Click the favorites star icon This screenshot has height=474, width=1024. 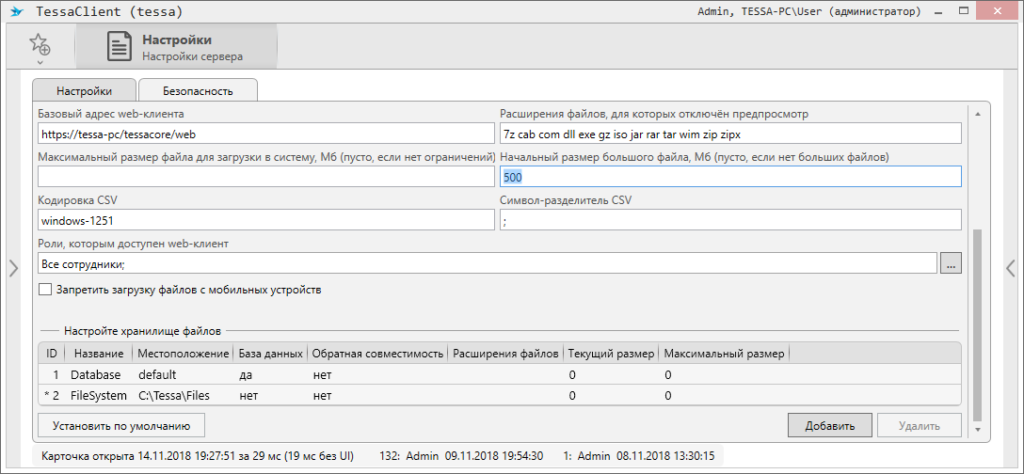39,43
